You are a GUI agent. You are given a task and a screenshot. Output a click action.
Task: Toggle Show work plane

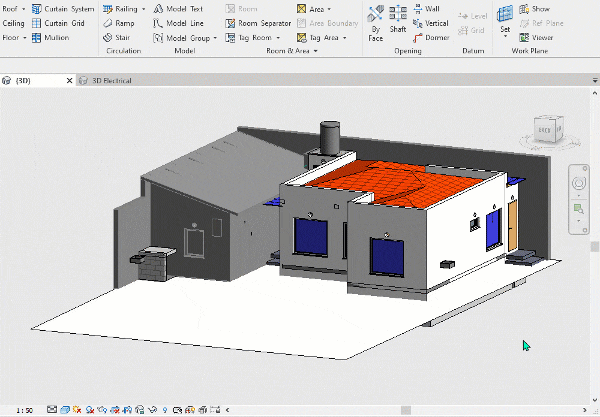(x=535, y=9)
